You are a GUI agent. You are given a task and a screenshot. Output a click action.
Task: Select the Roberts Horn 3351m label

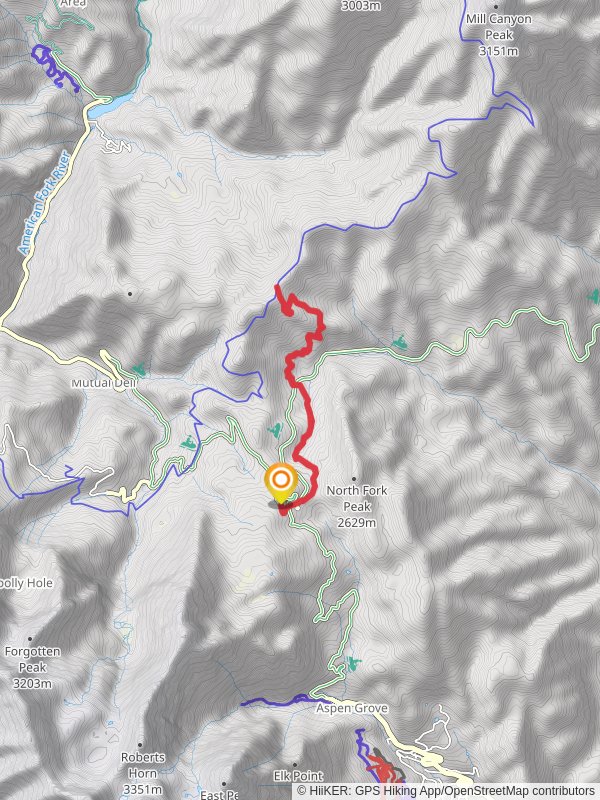point(143,773)
